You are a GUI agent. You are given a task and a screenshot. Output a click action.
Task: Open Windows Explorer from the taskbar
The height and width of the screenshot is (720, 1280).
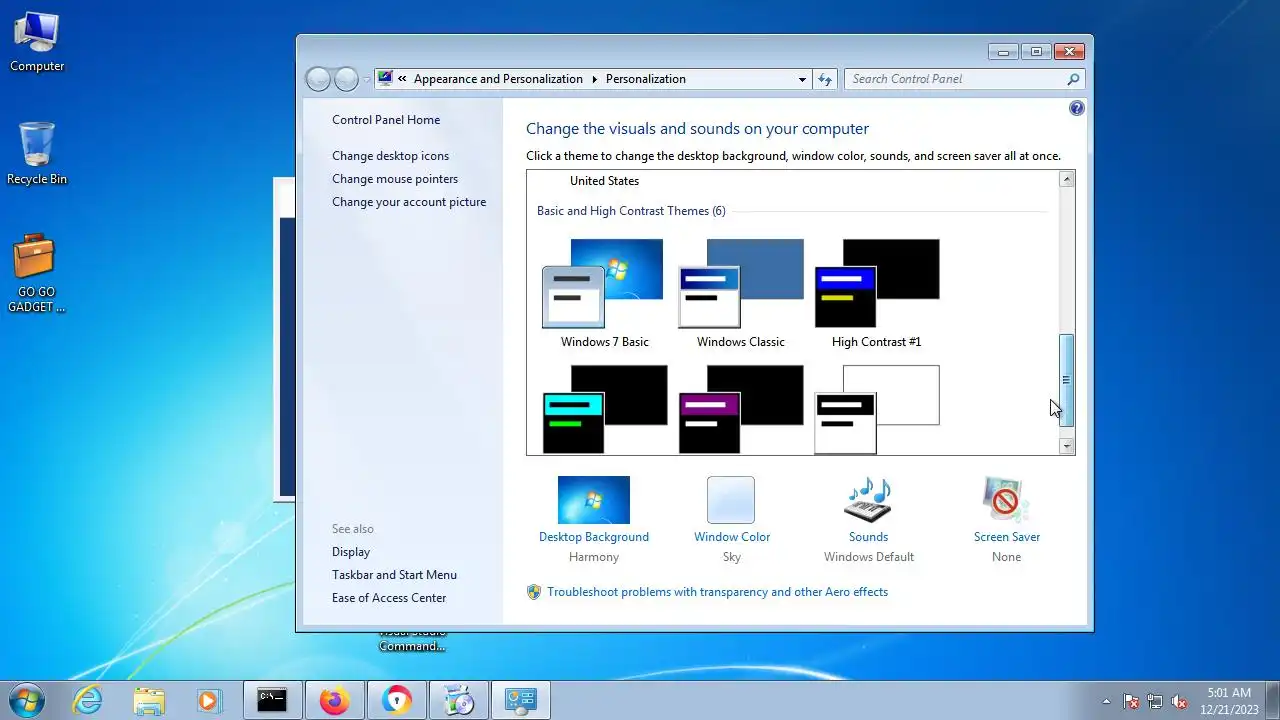(x=149, y=701)
